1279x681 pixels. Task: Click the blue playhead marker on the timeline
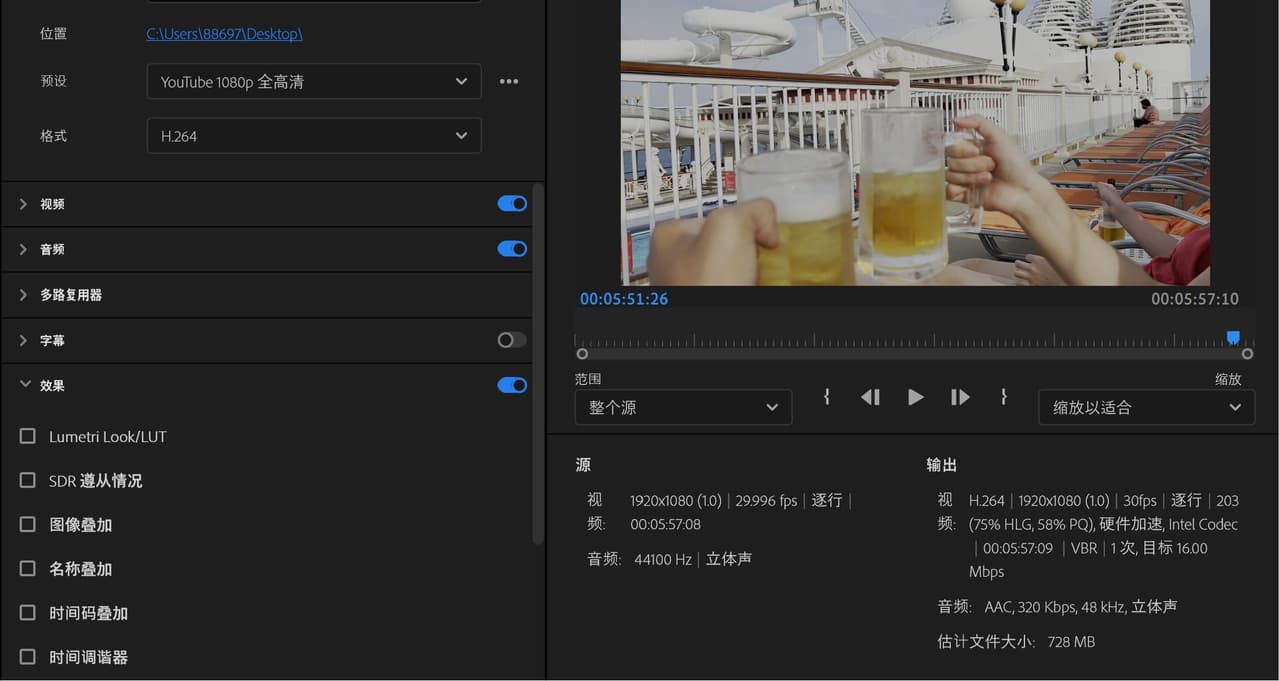pyautogui.click(x=1232, y=336)
